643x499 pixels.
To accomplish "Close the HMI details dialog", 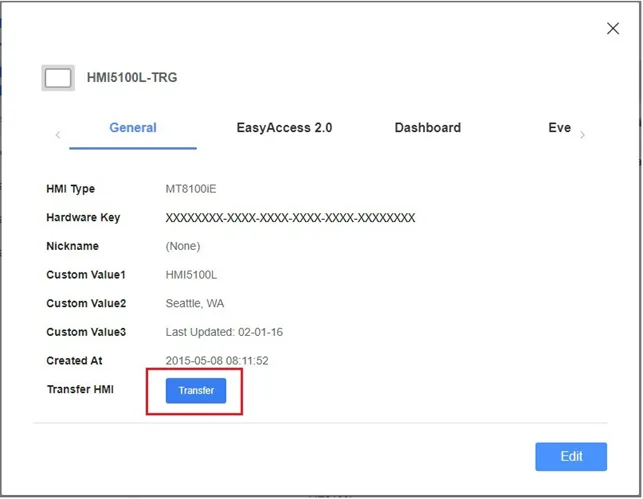I will pos(613,28).
